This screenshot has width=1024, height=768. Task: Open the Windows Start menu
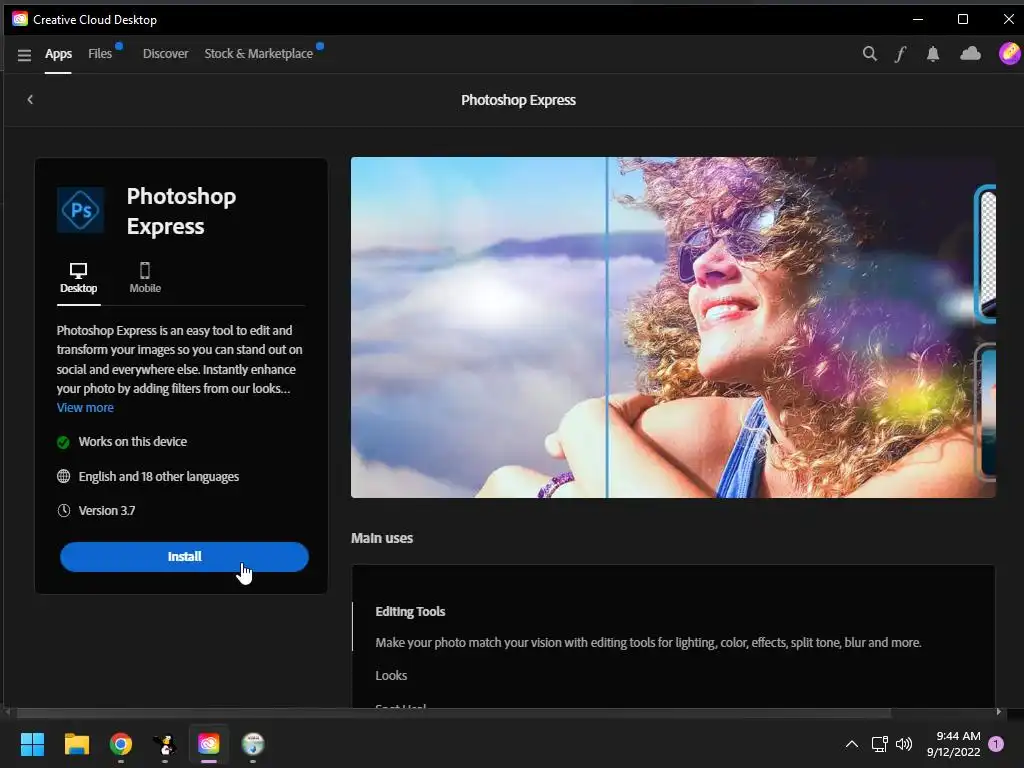(x=32, y=744)
